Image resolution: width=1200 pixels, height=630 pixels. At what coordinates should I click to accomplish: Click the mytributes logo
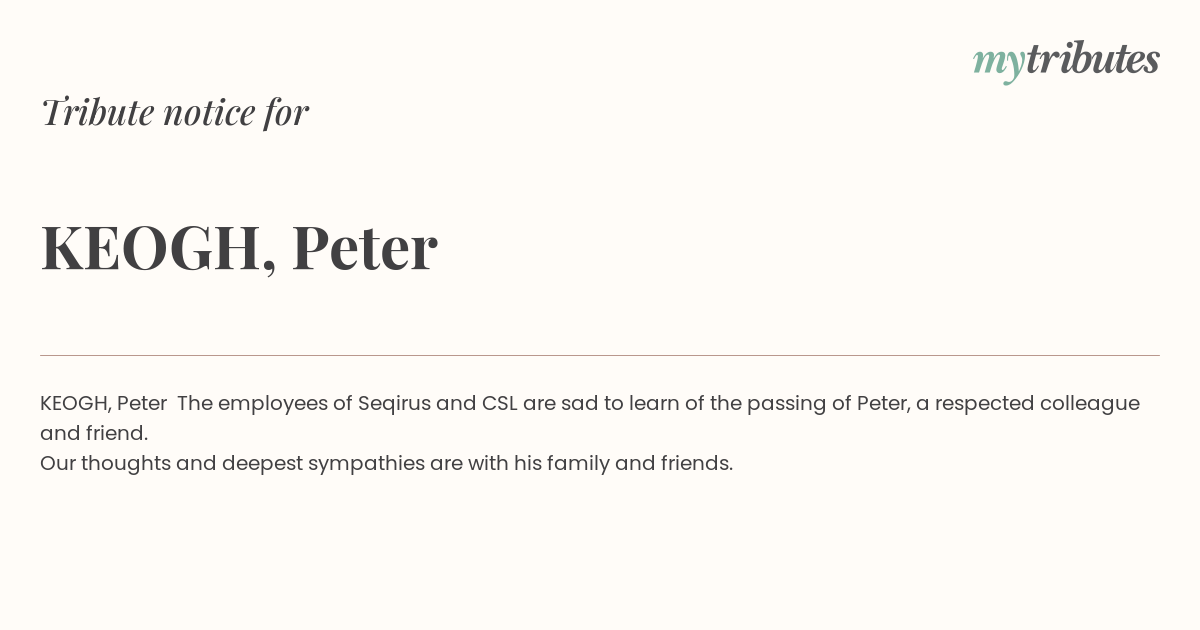click(x=1066, y=60)
